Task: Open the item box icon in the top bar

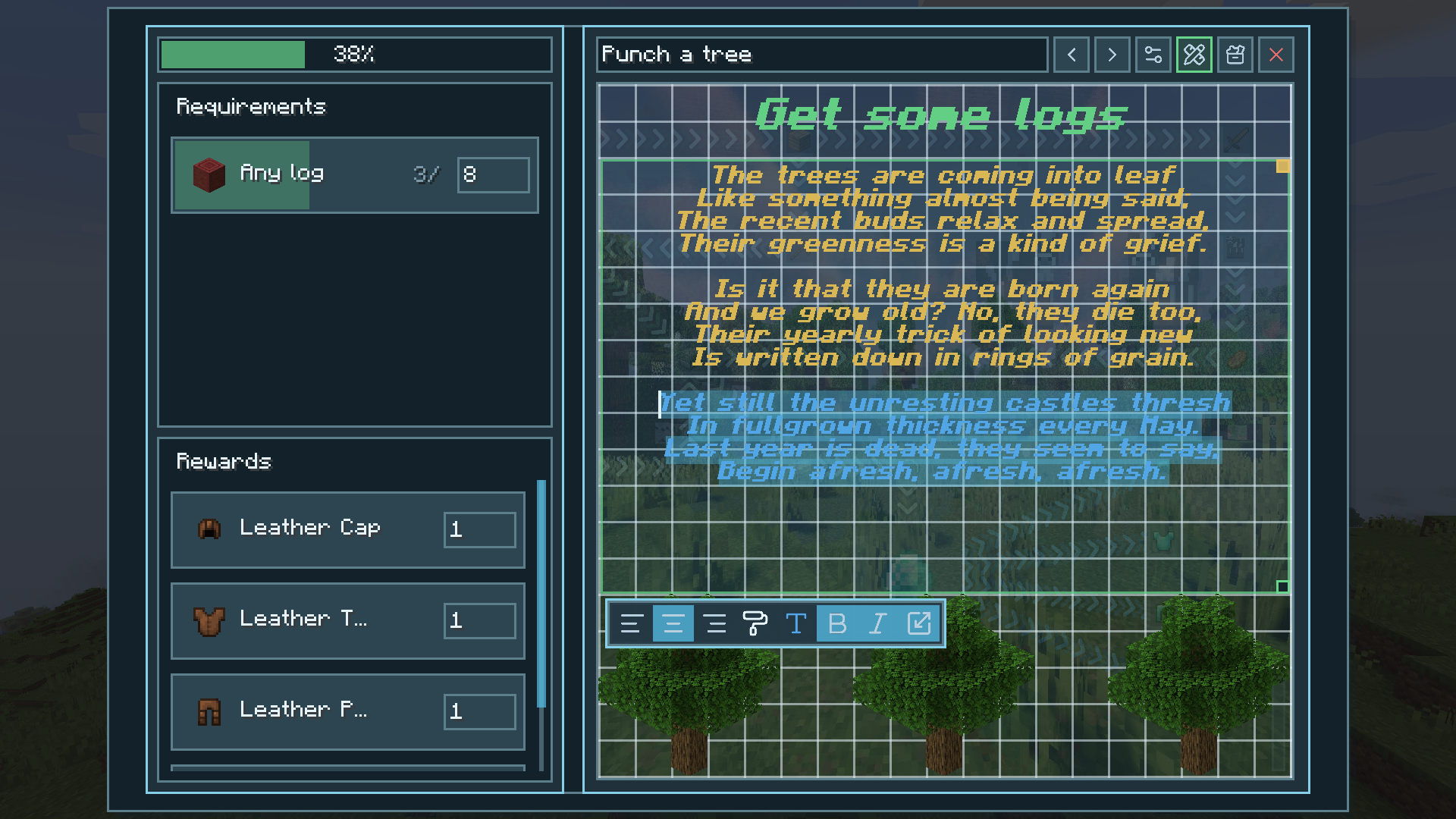Action: (1235, 55)
